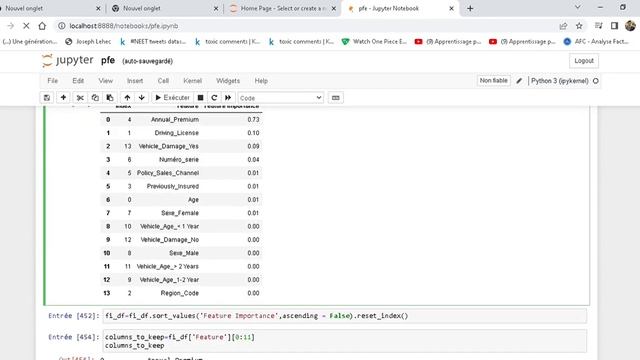Open the tab search chevron
Screen dimensions: 640x360
coord(578,7)
